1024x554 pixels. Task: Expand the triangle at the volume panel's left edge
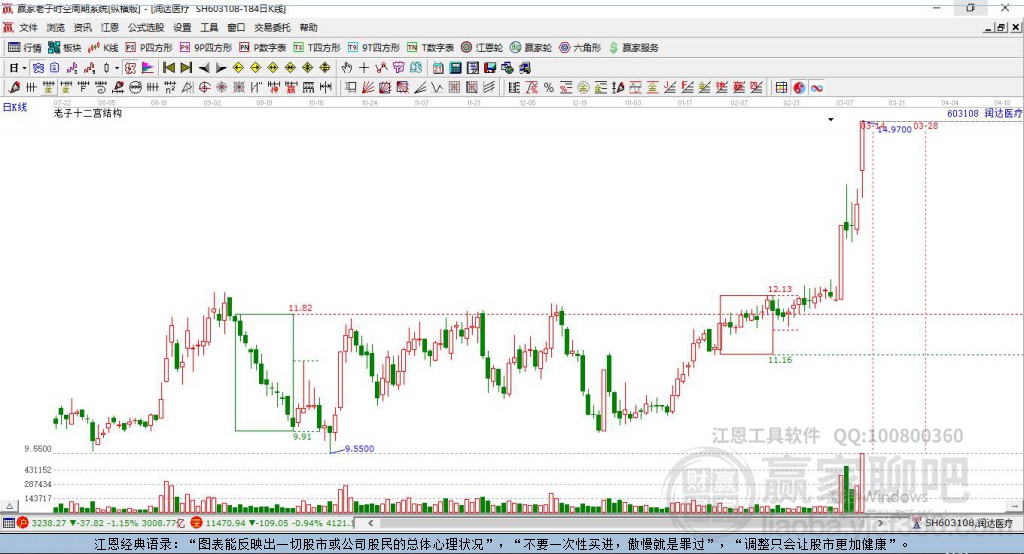coord(9,506)
